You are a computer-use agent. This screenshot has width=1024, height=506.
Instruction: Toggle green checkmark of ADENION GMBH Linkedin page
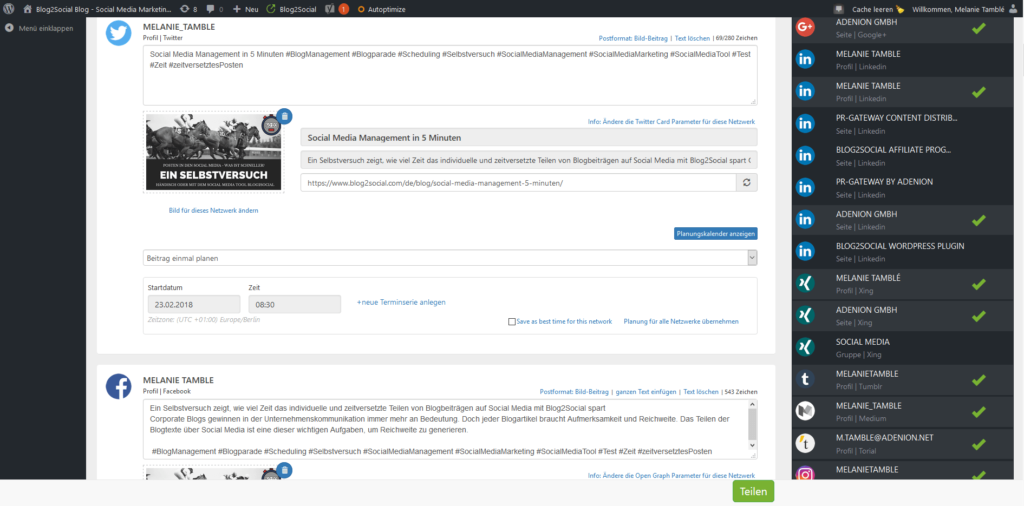tap(978, 220)
